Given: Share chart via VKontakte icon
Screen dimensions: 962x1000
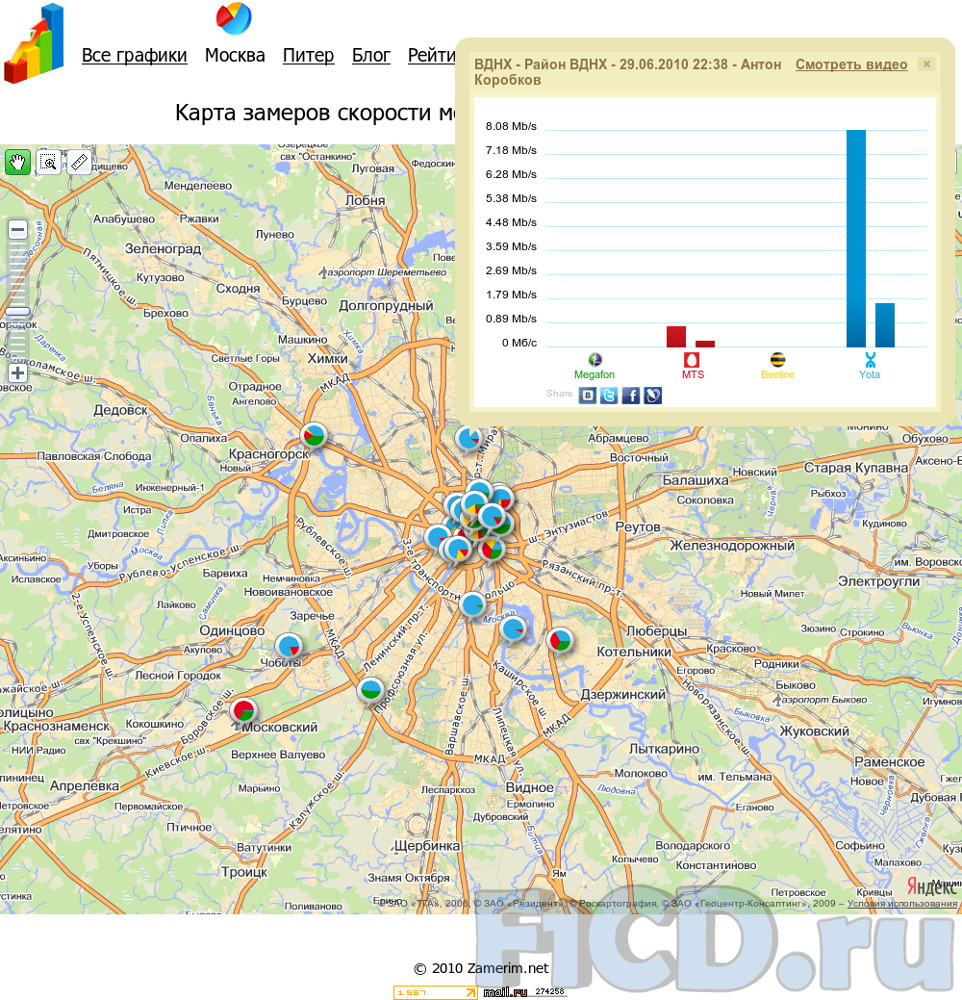Looking at the screenshot, I should (x=588, y=395).
